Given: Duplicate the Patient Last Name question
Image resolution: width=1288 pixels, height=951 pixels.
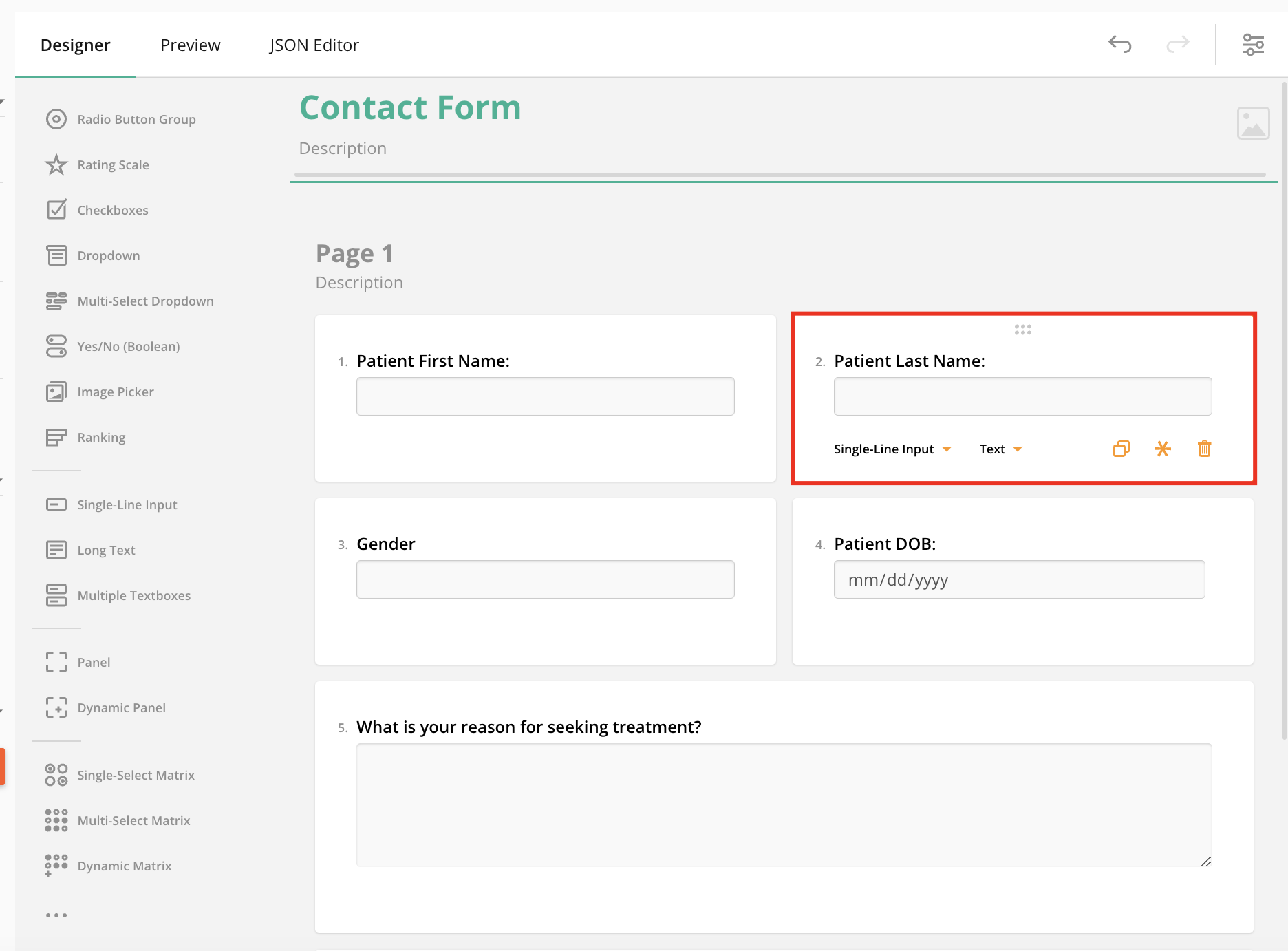Looking at the screenshot, I should tap(1121, 449).
